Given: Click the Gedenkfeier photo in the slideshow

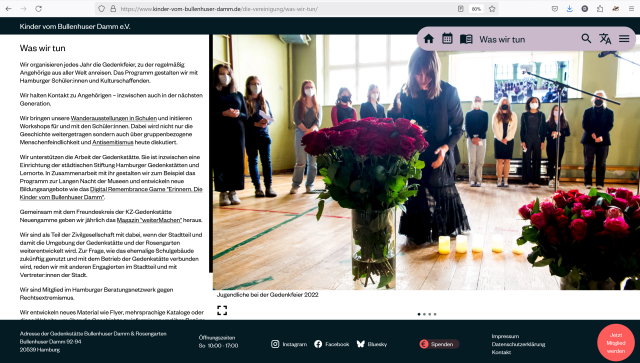Looking at the screenshot, I should pos(426,162).
